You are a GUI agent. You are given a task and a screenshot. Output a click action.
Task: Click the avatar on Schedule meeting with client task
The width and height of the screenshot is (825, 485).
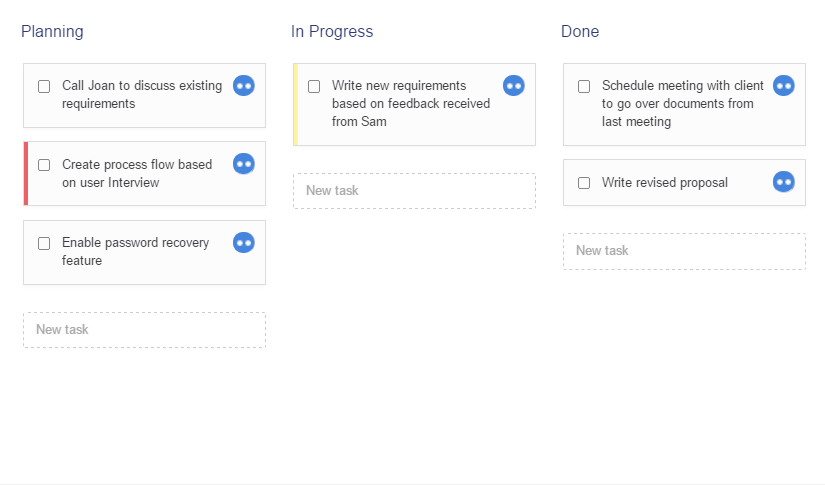tap(784, 86)
